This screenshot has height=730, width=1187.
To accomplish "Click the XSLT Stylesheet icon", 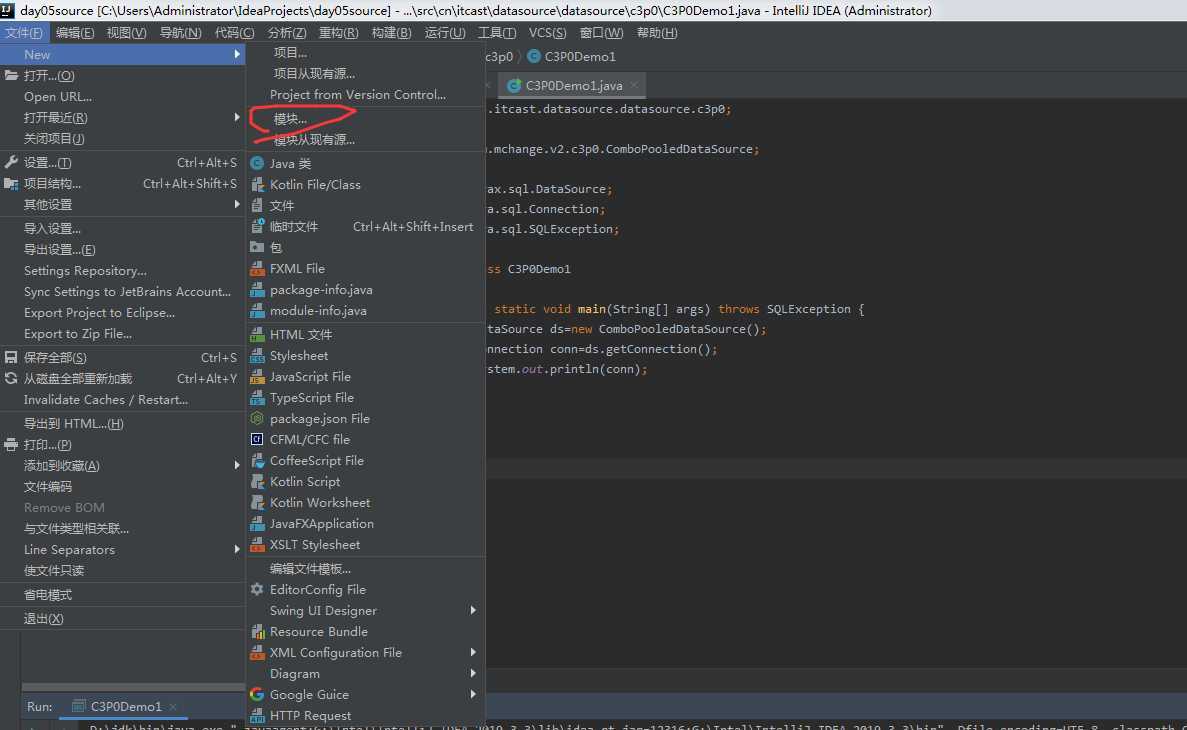I will pos(257,545).
